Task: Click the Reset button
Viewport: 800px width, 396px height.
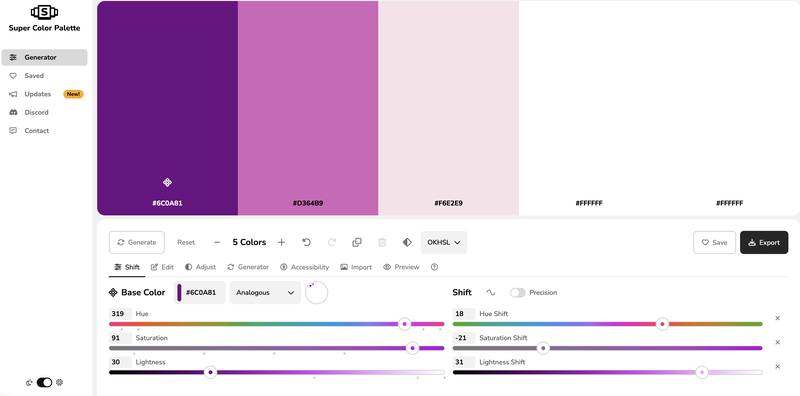Action: [x=186, y=242]
